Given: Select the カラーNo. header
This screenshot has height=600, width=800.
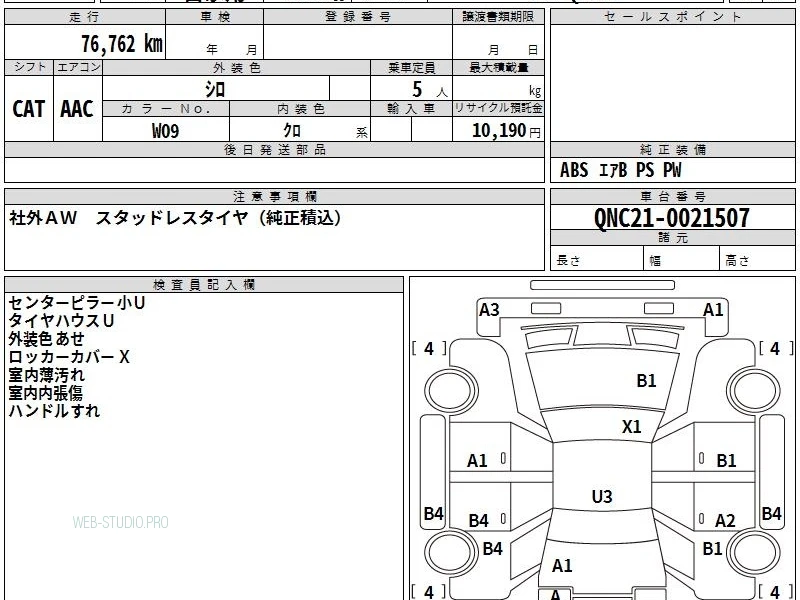Looking at the screenshot, I should click(166, 109).
